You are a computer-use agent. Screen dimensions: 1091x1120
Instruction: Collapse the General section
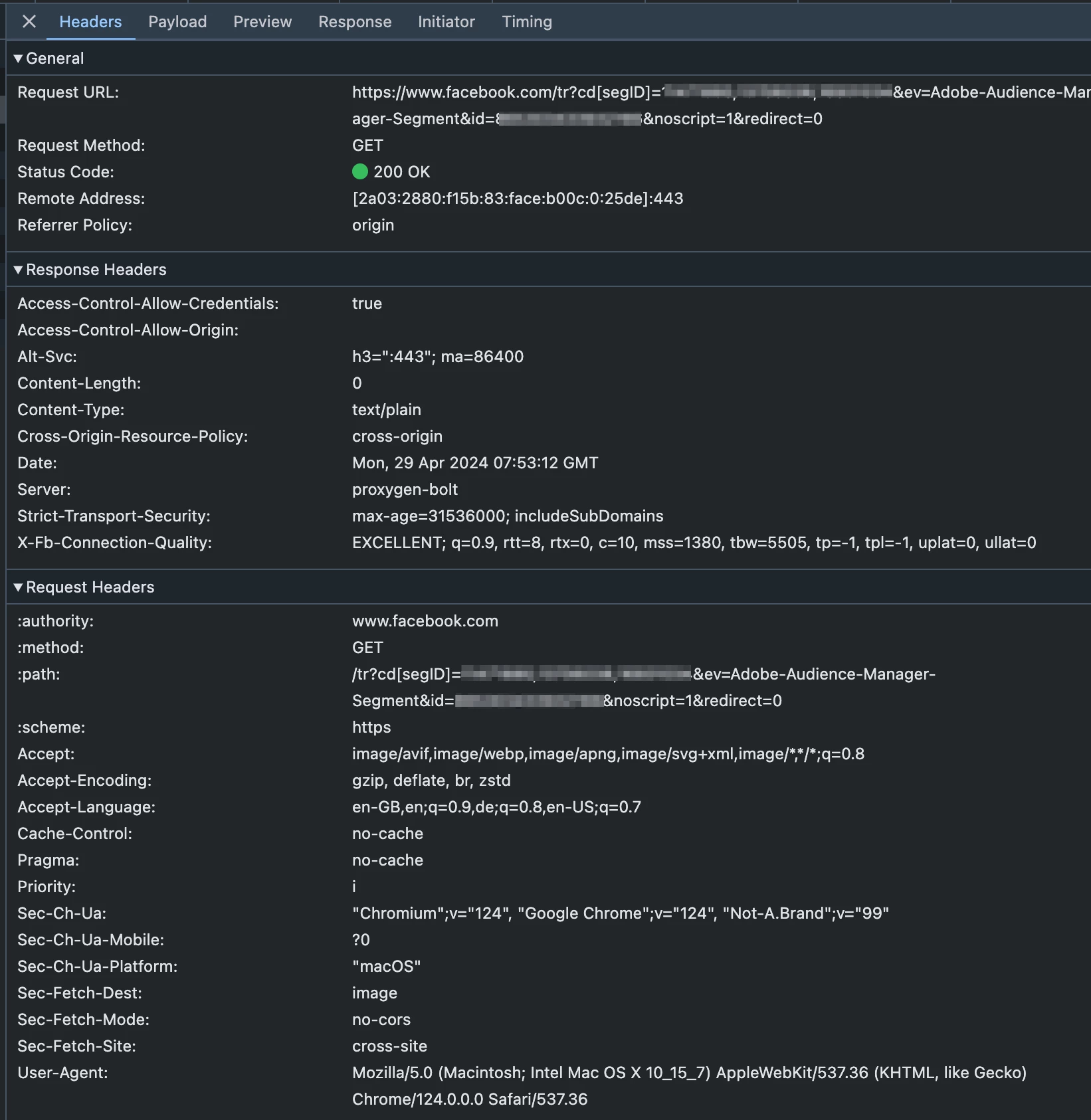18,58
